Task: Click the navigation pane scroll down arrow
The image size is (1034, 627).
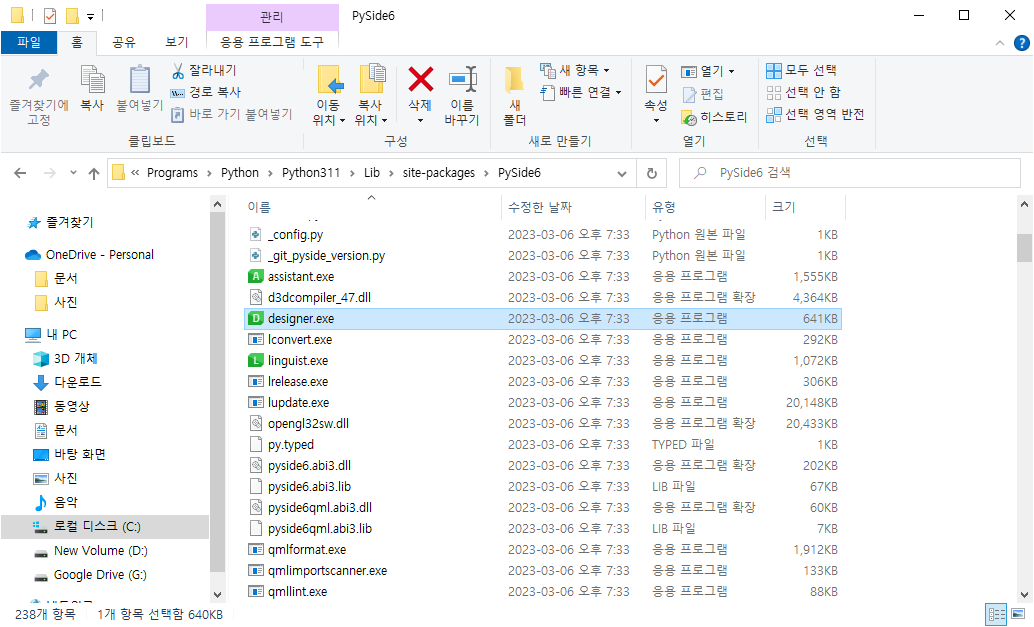Action: [218, 594]
